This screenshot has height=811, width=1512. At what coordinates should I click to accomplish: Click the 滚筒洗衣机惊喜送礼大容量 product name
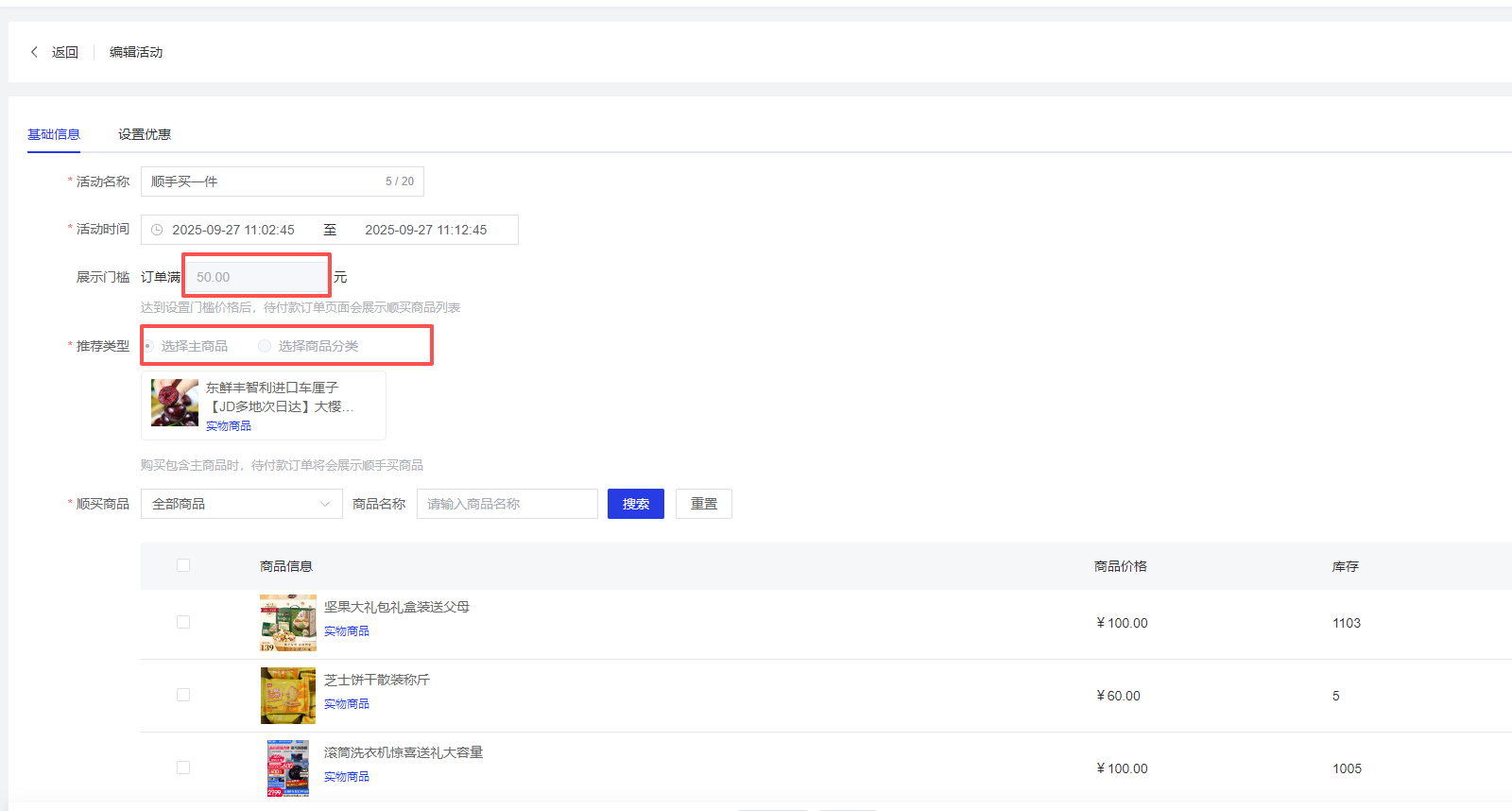tap(404, 752)
